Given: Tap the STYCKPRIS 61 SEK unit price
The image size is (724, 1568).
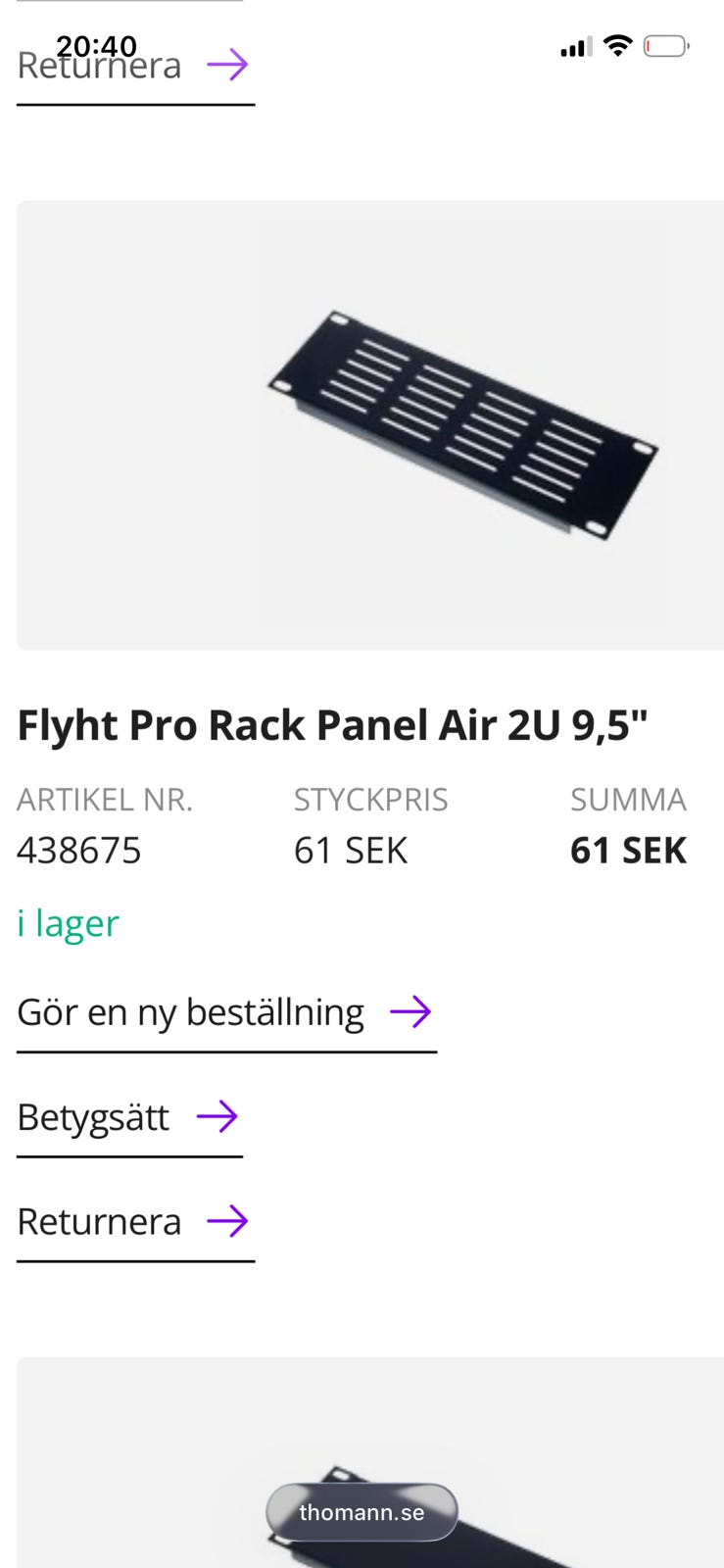Looking at the screenshot, I should pyautogui.click(x=351, y=850).
